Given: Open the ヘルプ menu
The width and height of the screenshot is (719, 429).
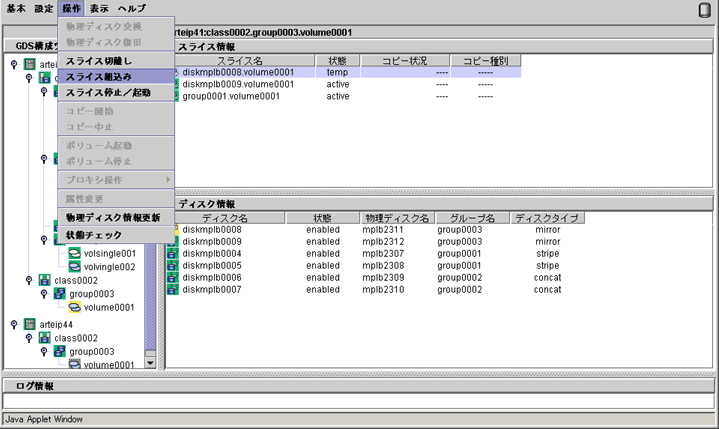Looking at the screenshot, I should pyautogui.click(x=132, y=8).
